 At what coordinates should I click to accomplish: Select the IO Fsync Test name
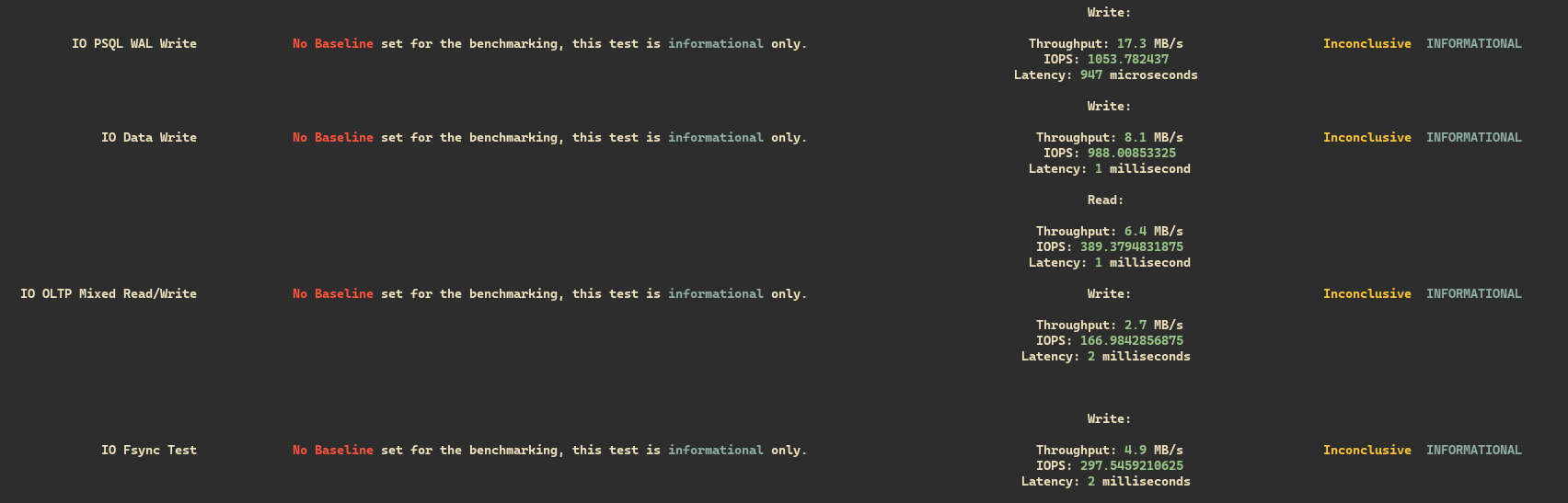[149, 450]
